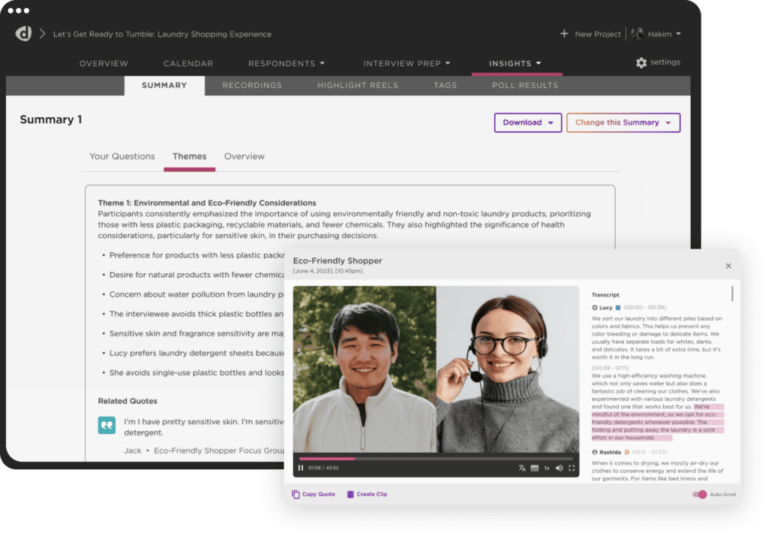Mute the video volume icon
The height and width of the screenshot is (536, 768).
[x=560, y=467]
